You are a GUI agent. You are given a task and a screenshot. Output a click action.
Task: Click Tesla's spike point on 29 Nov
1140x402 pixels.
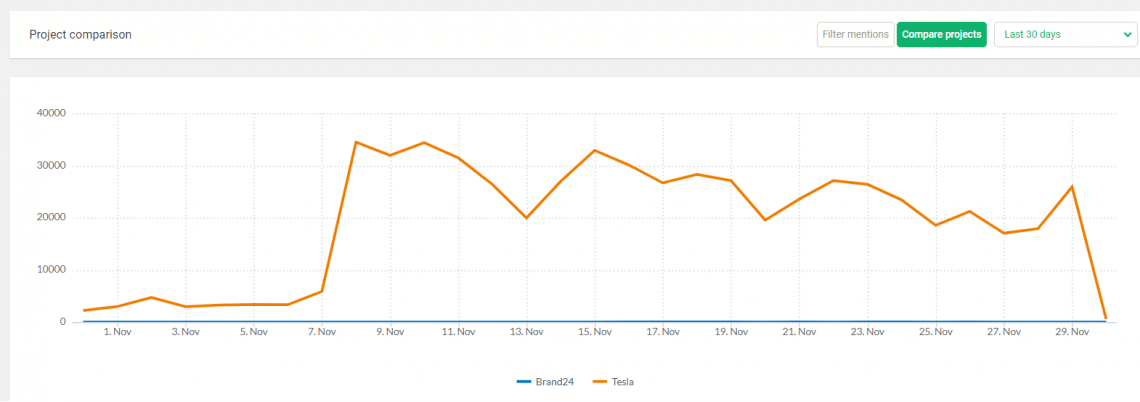point(1072,186)
